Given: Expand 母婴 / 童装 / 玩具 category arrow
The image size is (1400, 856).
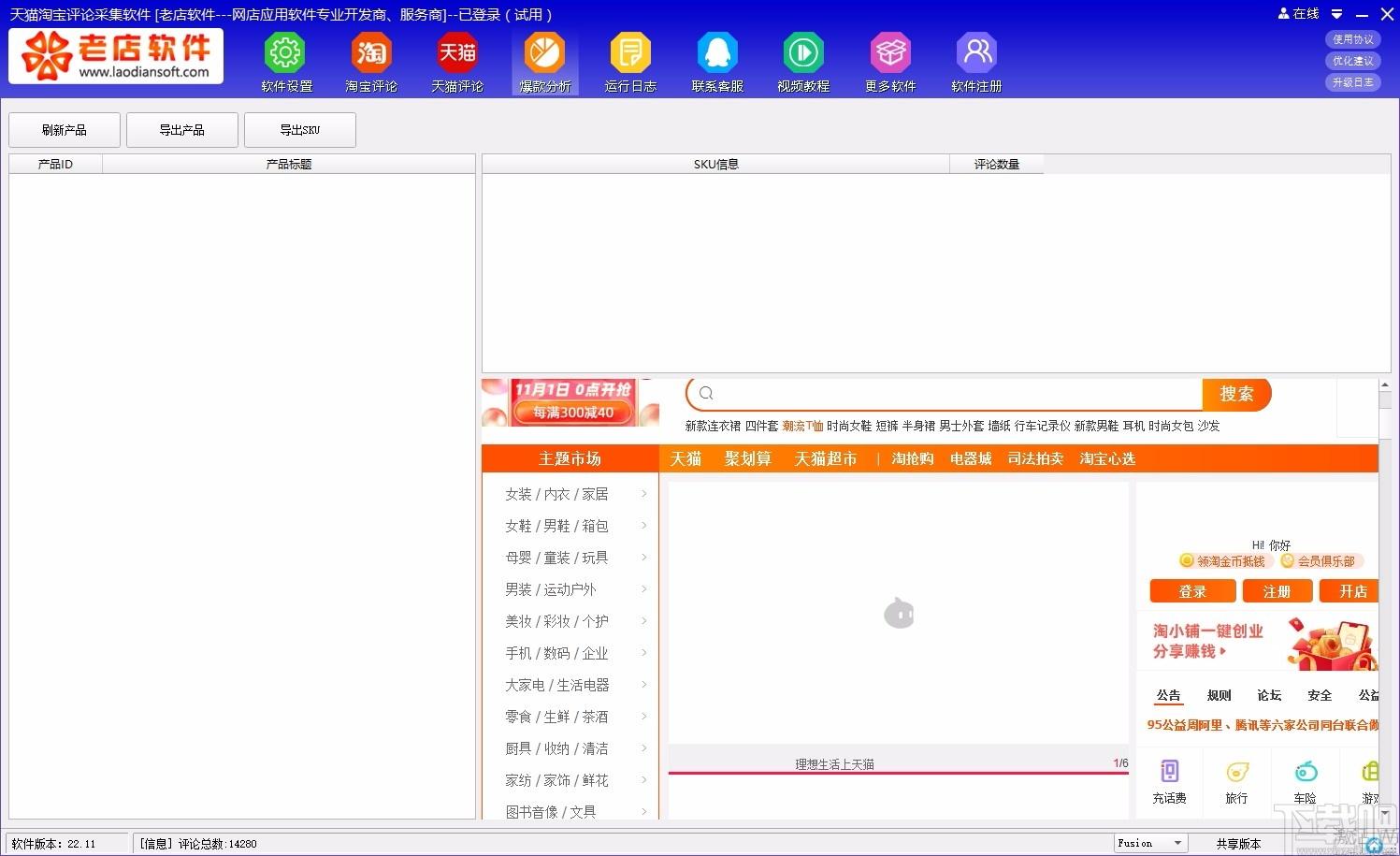Looking at the screenshot, I should (644, 558).
